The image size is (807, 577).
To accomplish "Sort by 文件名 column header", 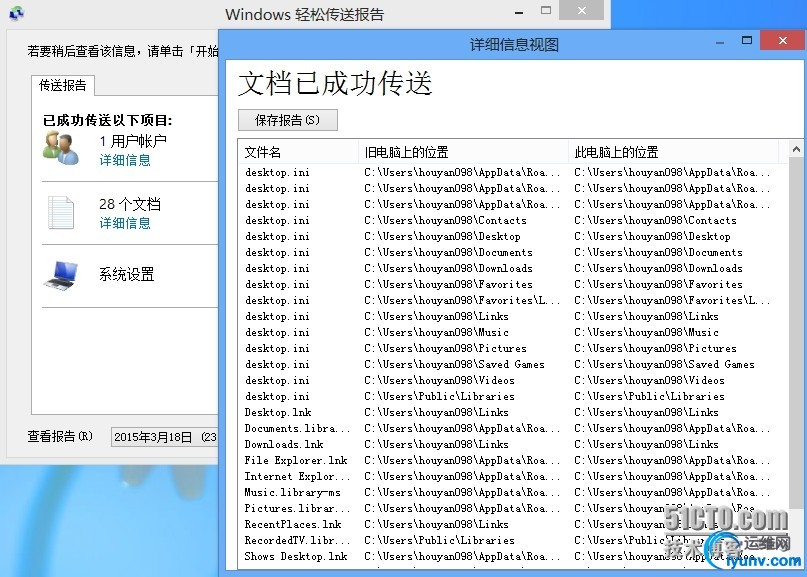I will [x=299, y=152].
